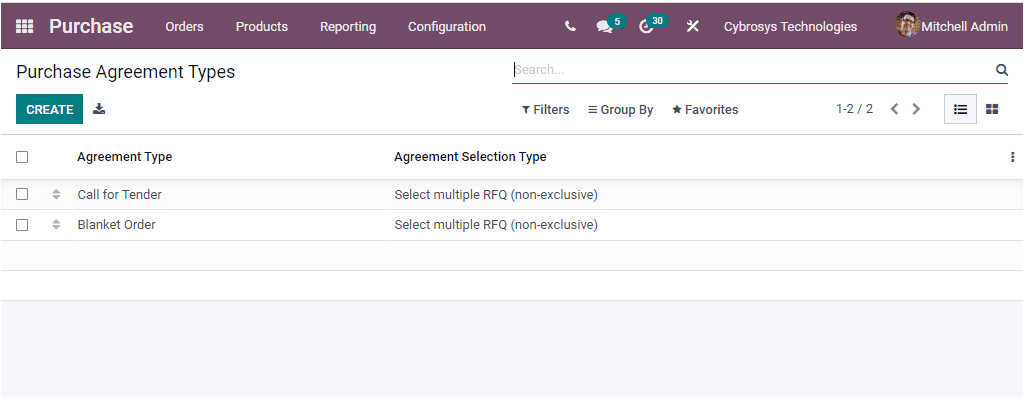The height and width of the screenshot is (398, 1024).
Task: Click Blanket Order's Select multiple RFQ cell
Action: pos(496,225)
